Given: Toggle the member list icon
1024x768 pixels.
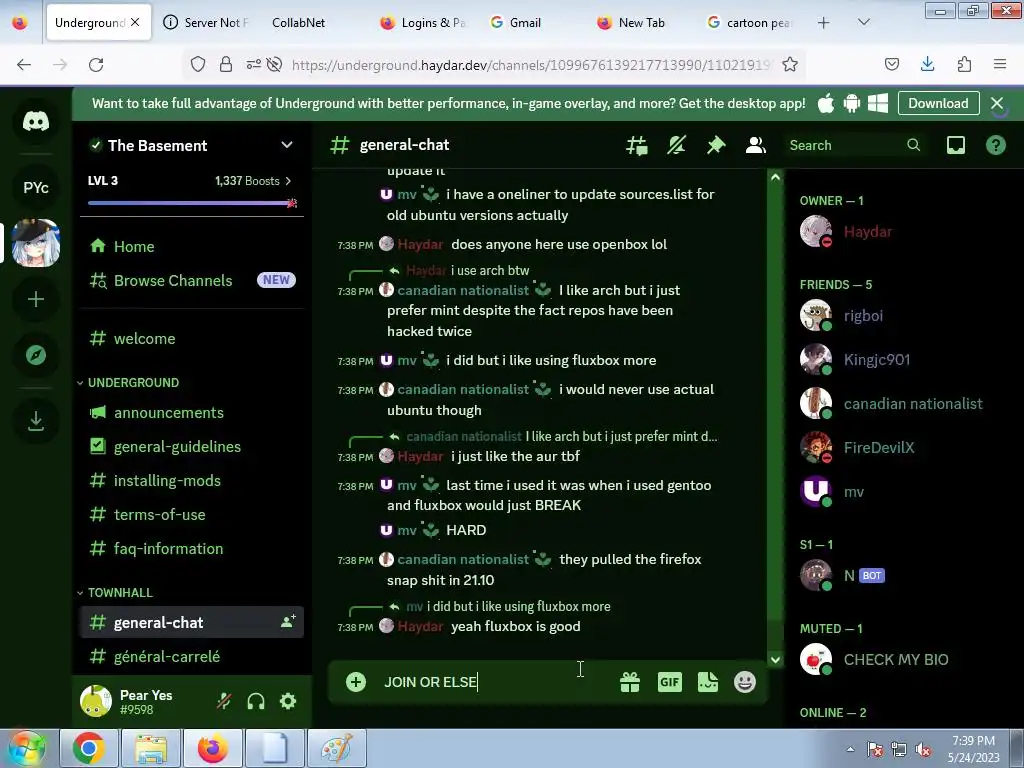Looking at the screenshot, I should click(x=756, y=145).
